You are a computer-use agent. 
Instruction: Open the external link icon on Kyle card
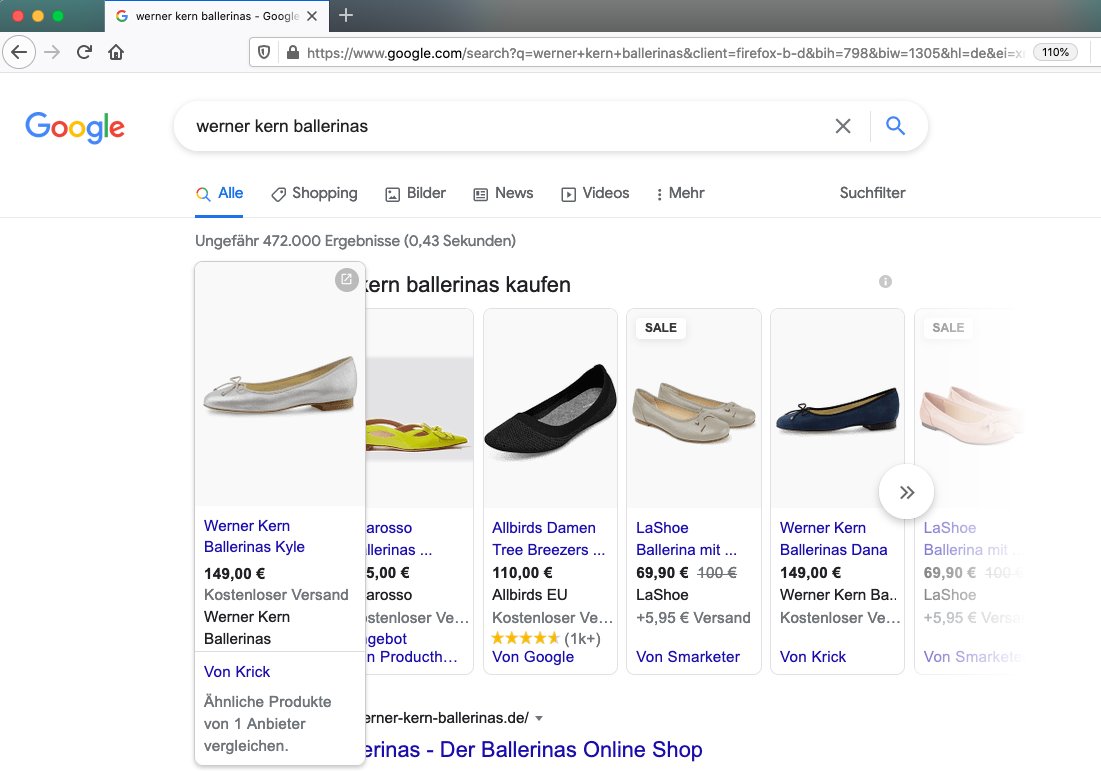(x=346, y=279)
